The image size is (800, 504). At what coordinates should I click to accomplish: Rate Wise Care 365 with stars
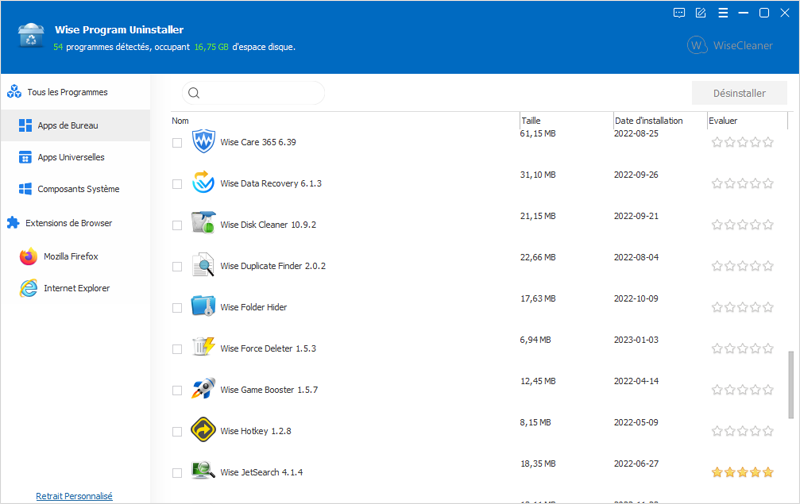742,142
